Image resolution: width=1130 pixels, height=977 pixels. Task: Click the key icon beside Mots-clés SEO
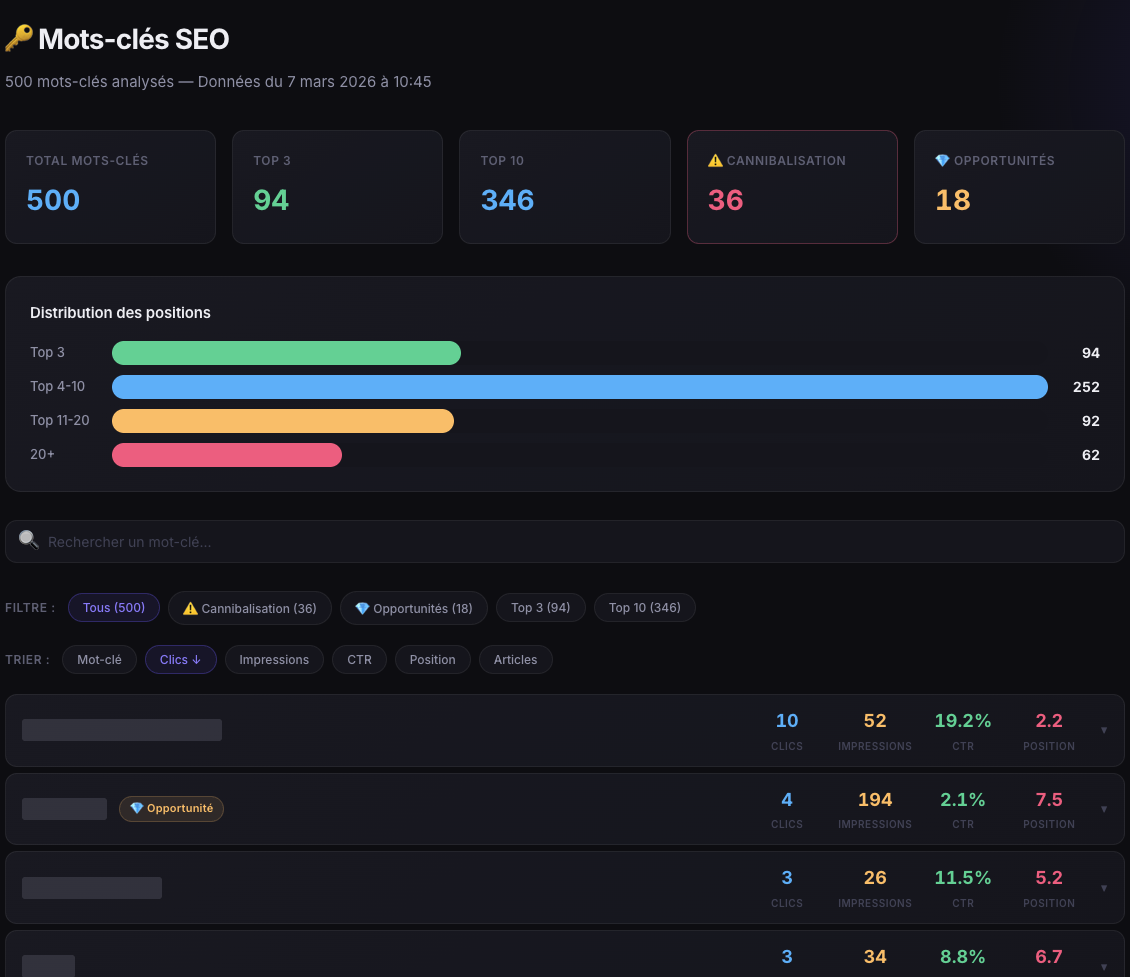[18, 39]
